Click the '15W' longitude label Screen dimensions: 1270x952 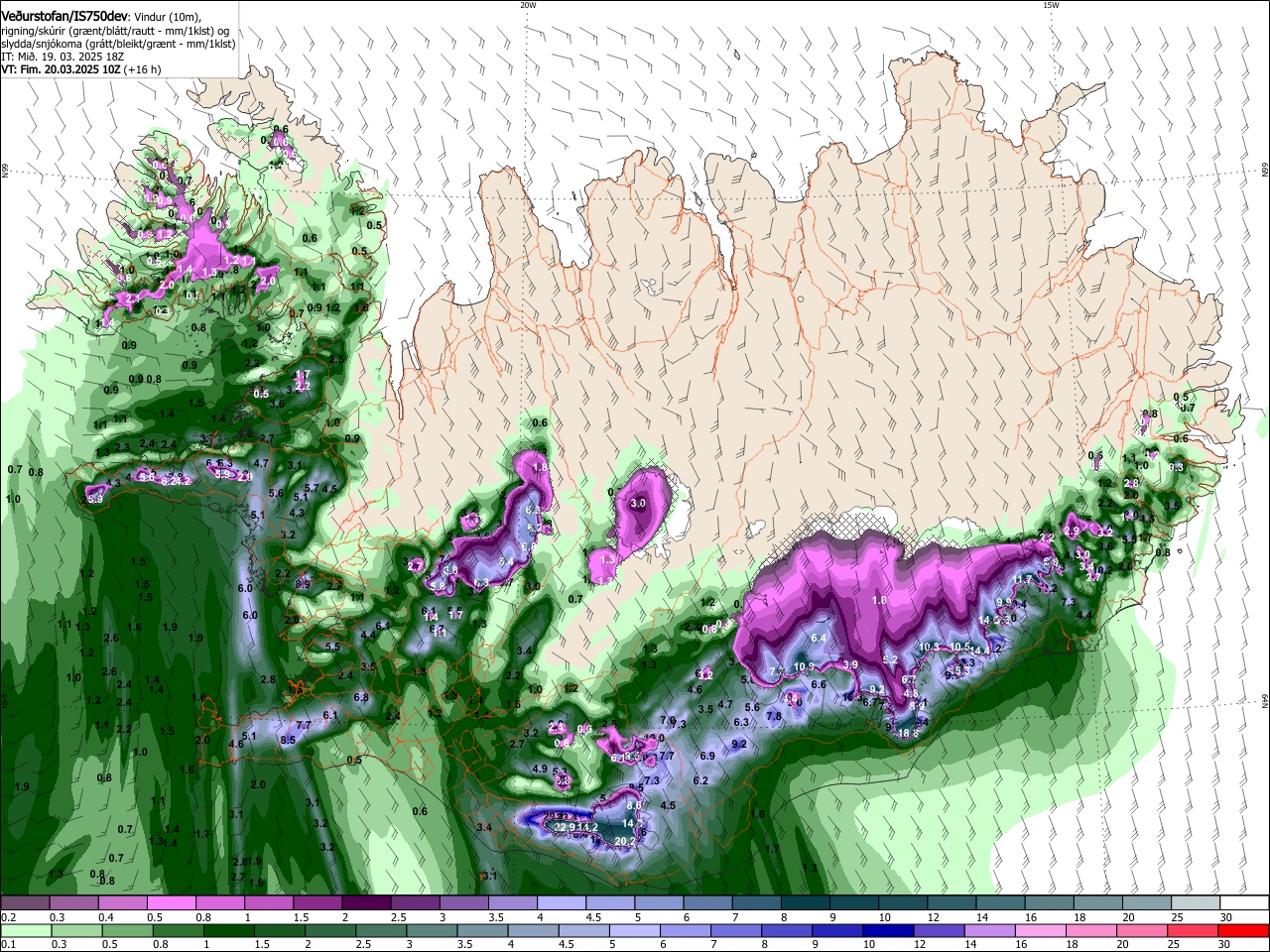[1051, 5]
